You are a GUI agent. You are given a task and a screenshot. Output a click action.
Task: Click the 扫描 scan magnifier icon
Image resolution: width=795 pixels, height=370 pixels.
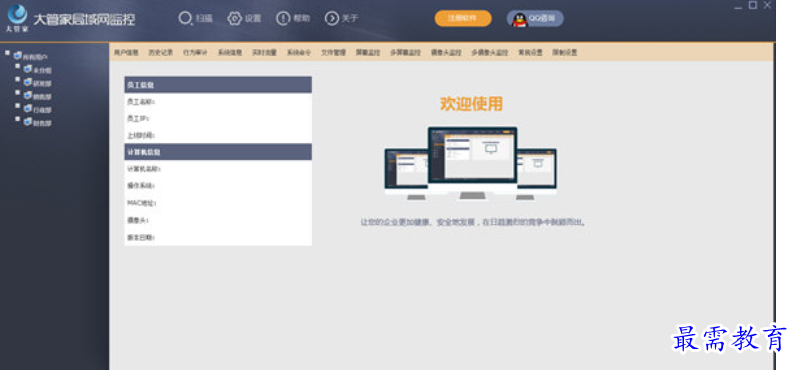[x=185, y=19]
